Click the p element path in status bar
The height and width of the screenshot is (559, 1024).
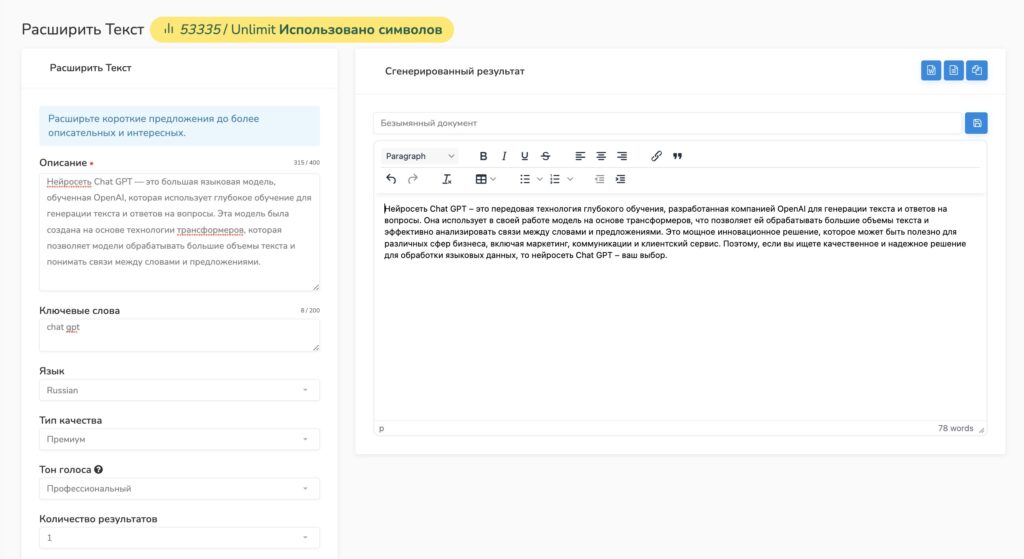pos(382,428)
